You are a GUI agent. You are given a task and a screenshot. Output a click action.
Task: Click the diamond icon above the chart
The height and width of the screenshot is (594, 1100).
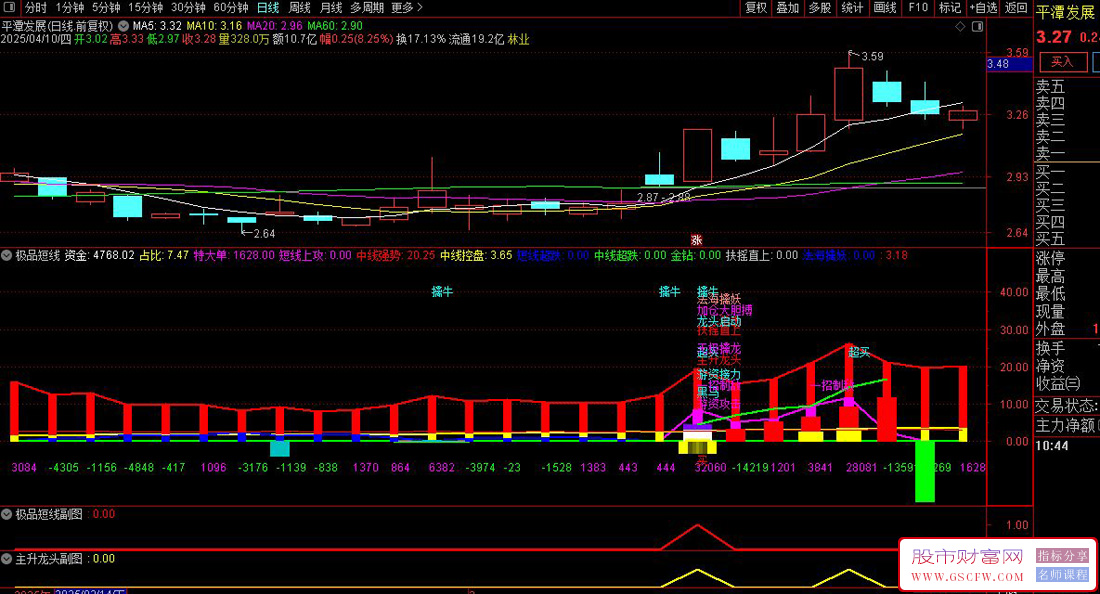pyautogui.click(x=960, y=27)
